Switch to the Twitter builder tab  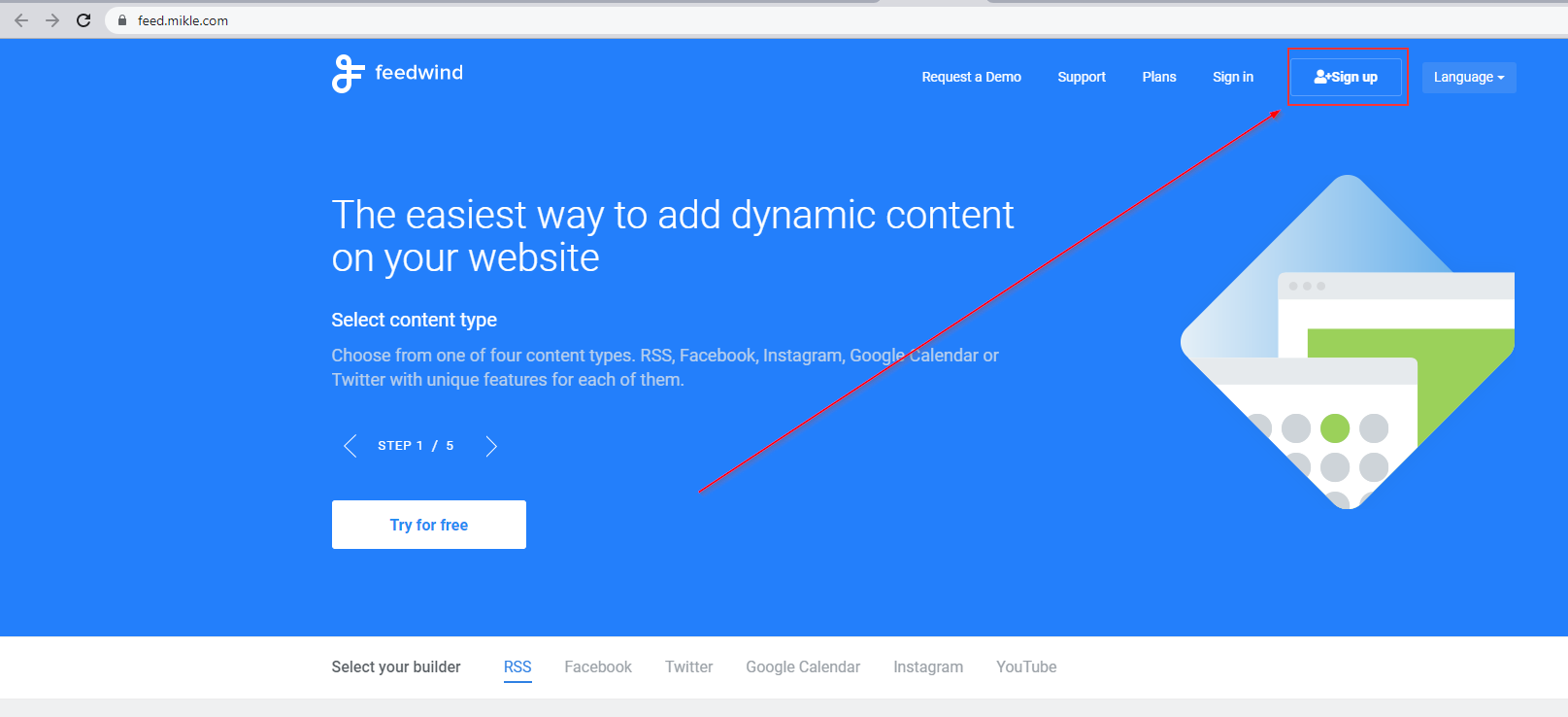coord(688,667)
